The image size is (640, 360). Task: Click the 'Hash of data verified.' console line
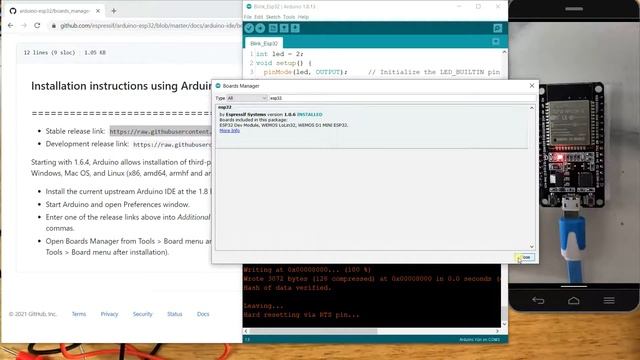click(x=287, y=288)
